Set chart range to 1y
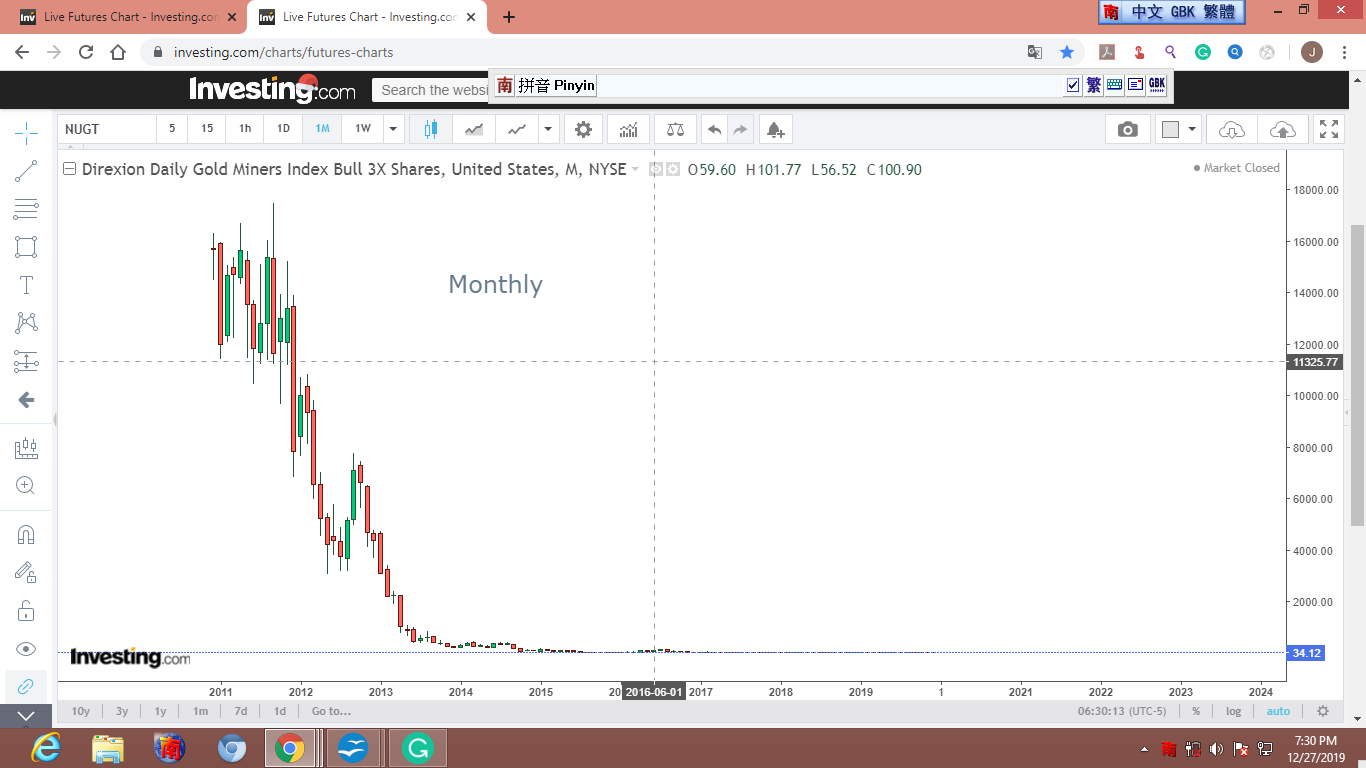The width and height of the screenshot is (1366, 768). pos(160,711)
